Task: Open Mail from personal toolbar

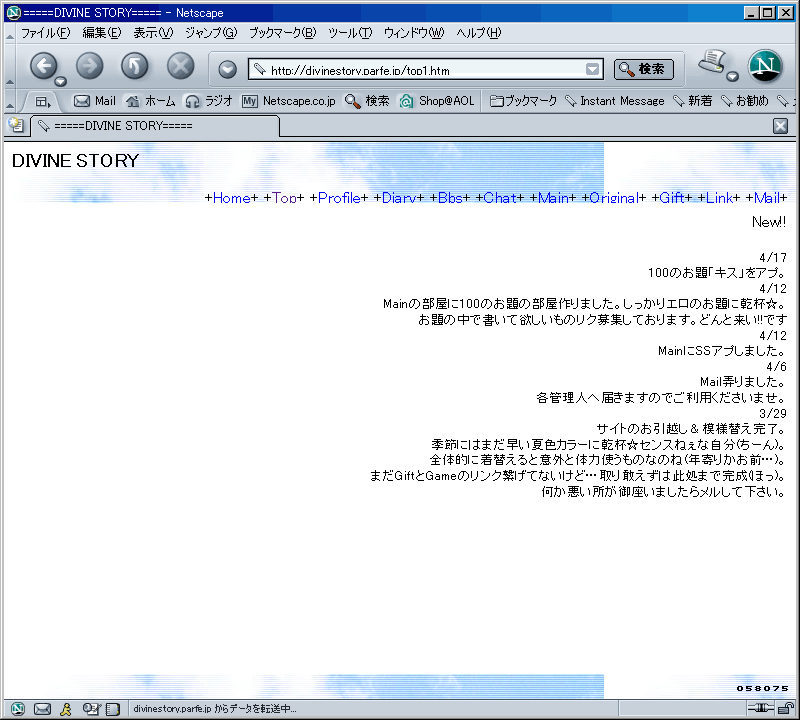Action: (95, 101)
